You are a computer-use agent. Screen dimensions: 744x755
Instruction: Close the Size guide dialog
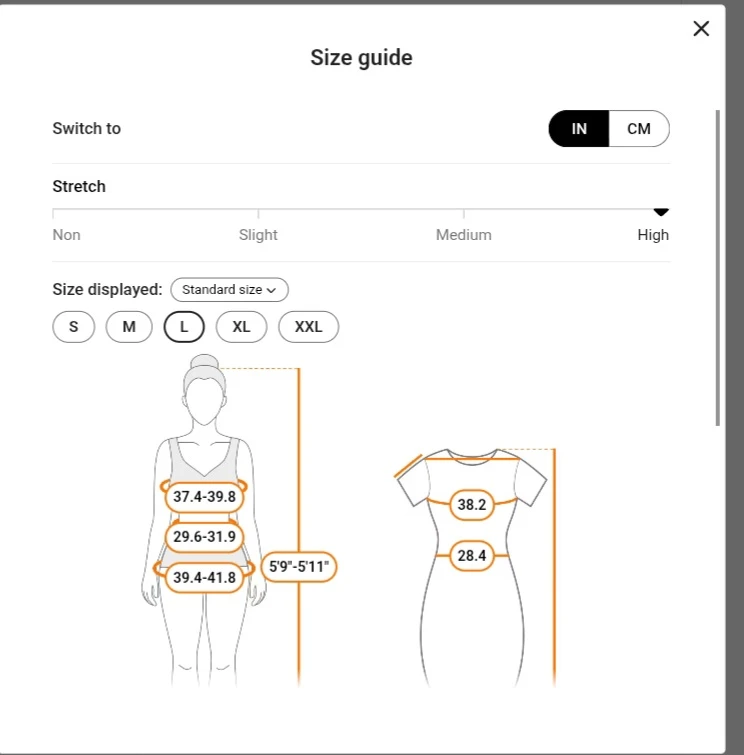[701, 29]
